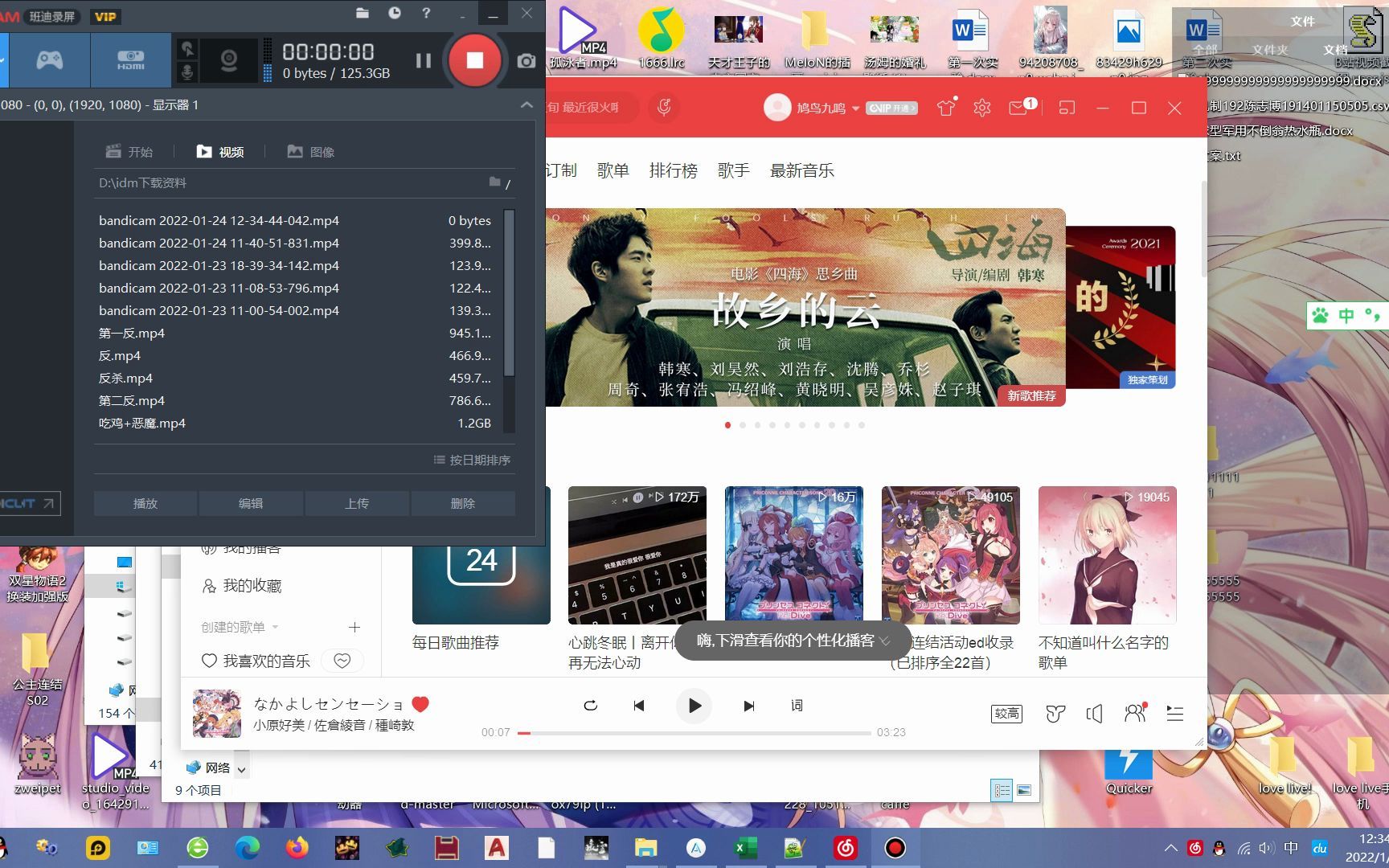1389x868 pixels.
Task: Open volume speaker control in player
Action: (1094, 713)
